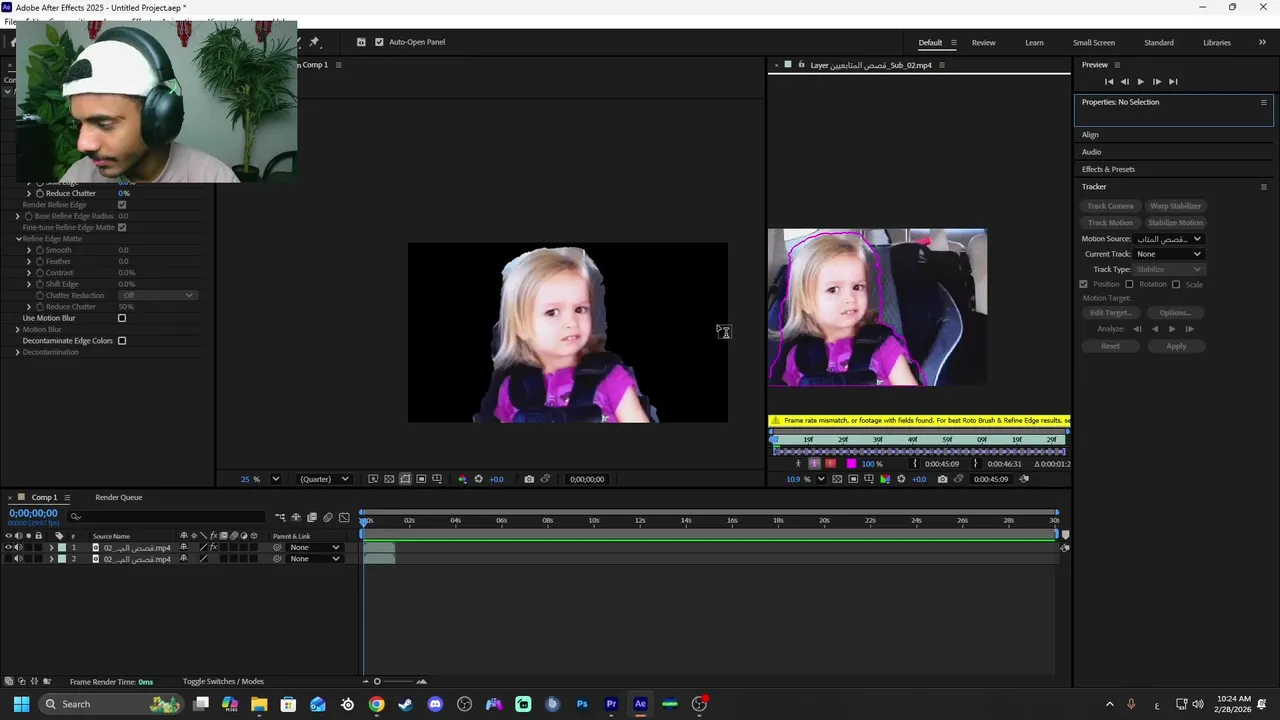Open layer 2 Parent & Link dropdown
The height and width of the screenshot is (720, 1280).
[314, 559]
